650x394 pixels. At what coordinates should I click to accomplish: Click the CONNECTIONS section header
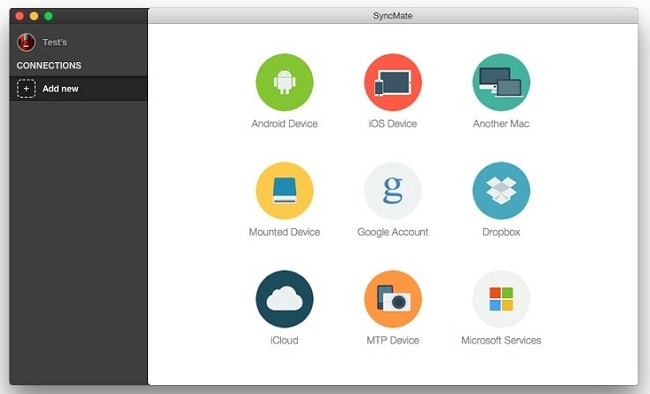pos(49,66)
